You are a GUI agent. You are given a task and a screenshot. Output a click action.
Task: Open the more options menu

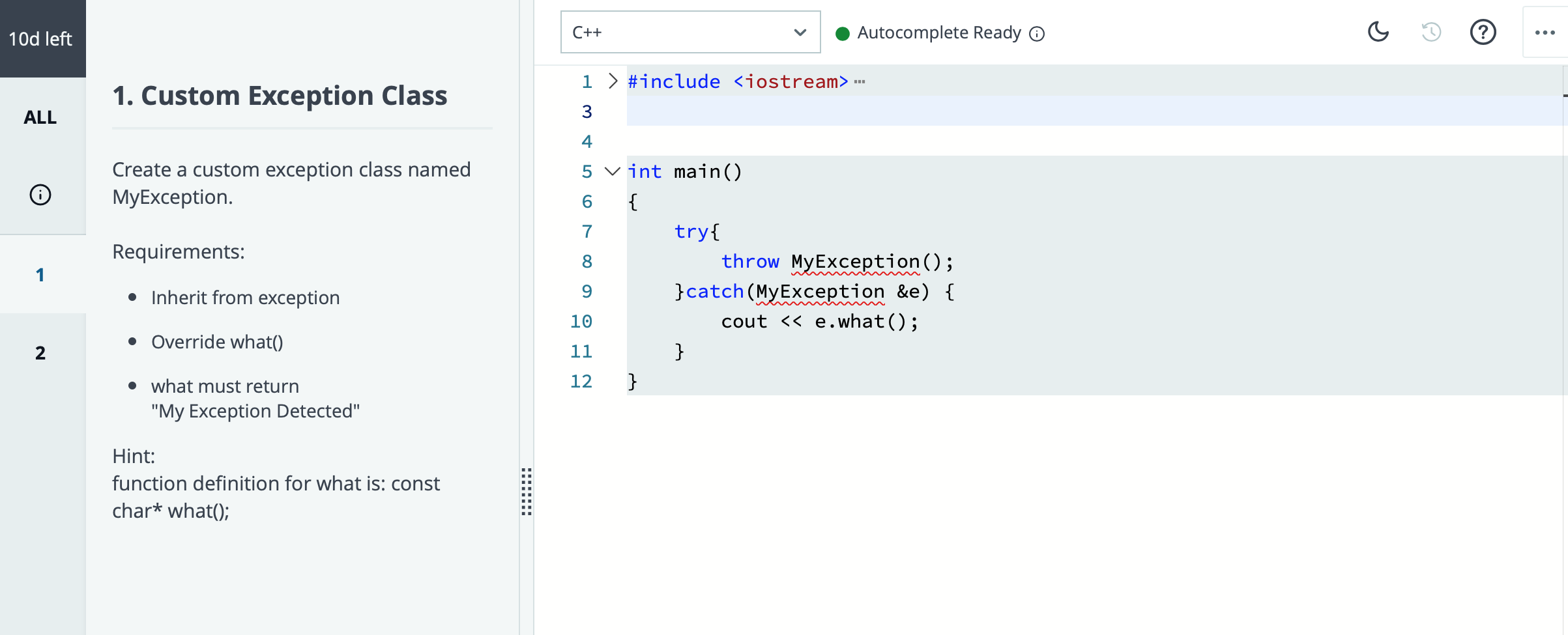(1544, 31)
